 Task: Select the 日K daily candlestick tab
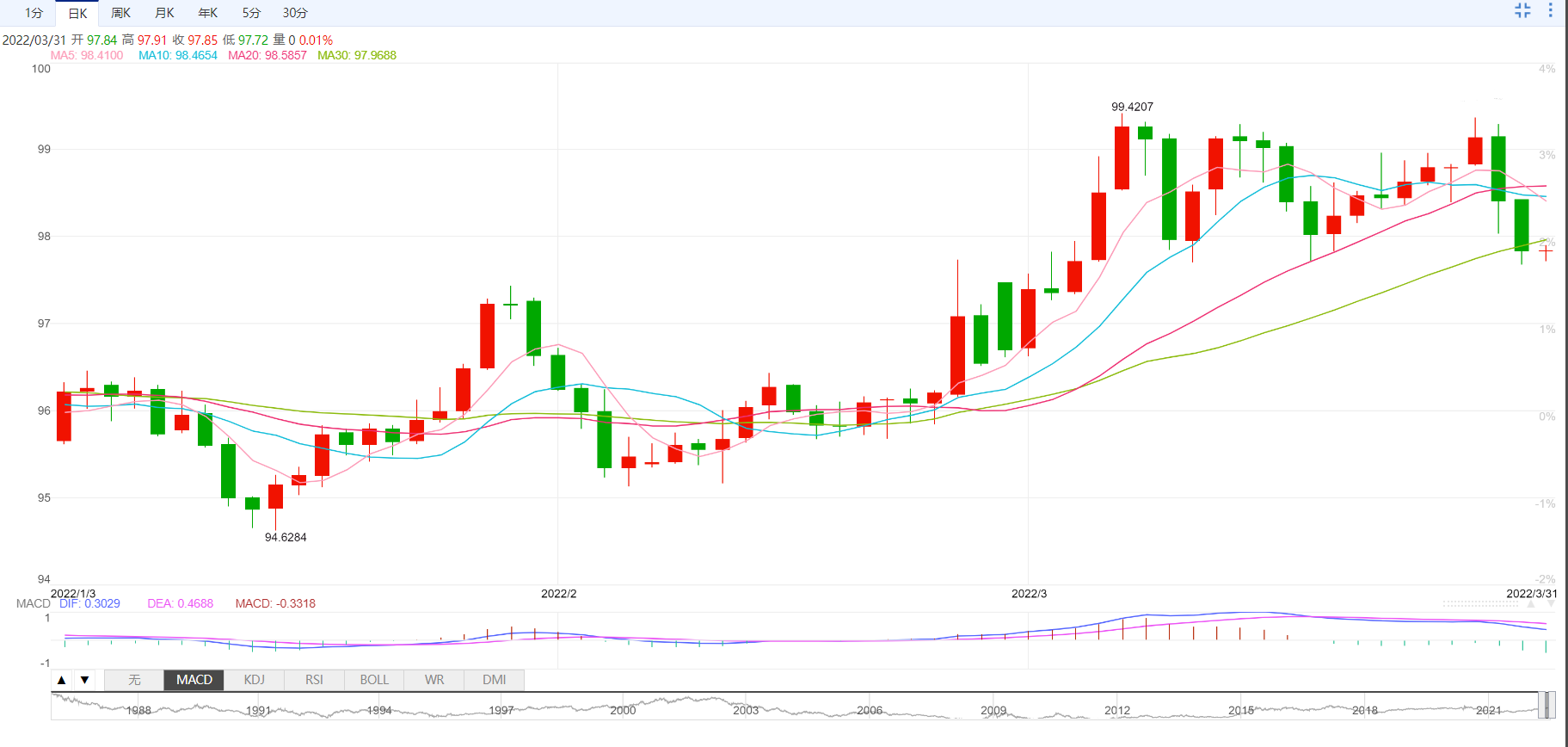77,13
